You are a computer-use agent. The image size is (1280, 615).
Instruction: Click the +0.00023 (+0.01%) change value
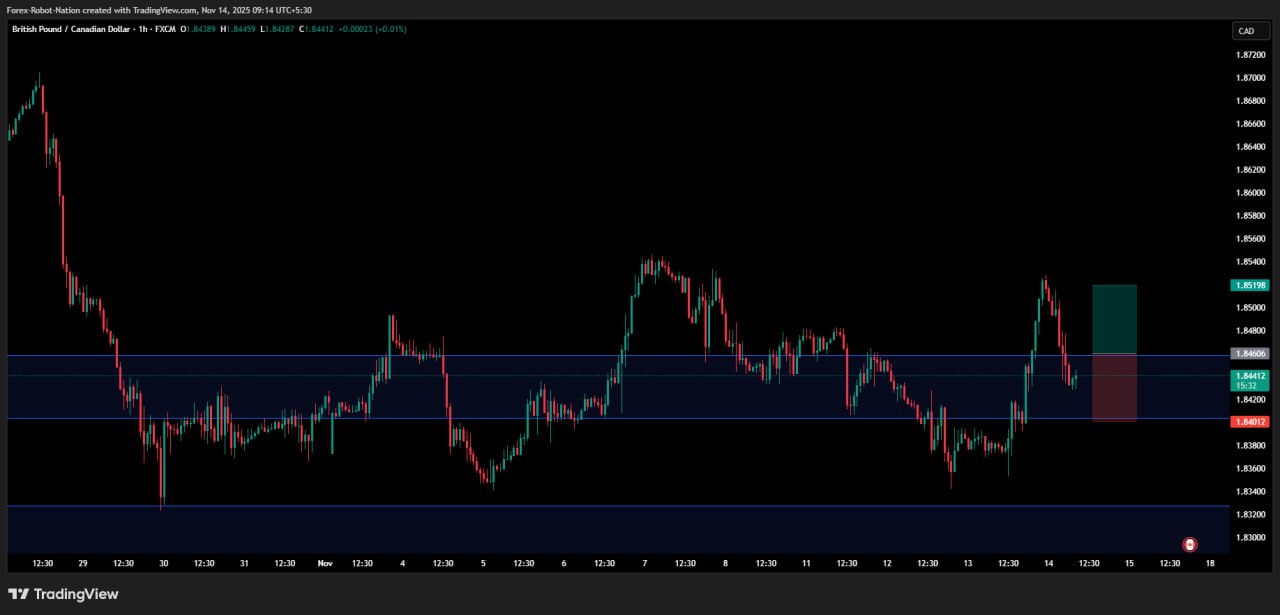pyautogui.click(x=372, y=29)
